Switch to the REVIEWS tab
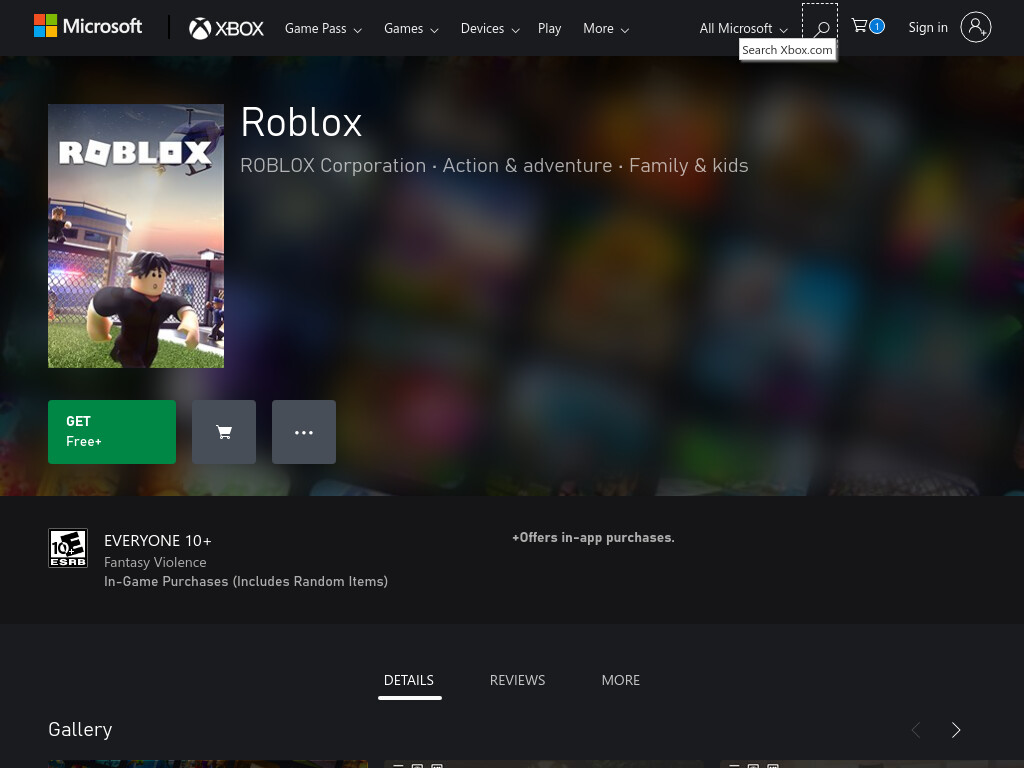This screenshot has width=1024, height=768. (x=517, y=680)
